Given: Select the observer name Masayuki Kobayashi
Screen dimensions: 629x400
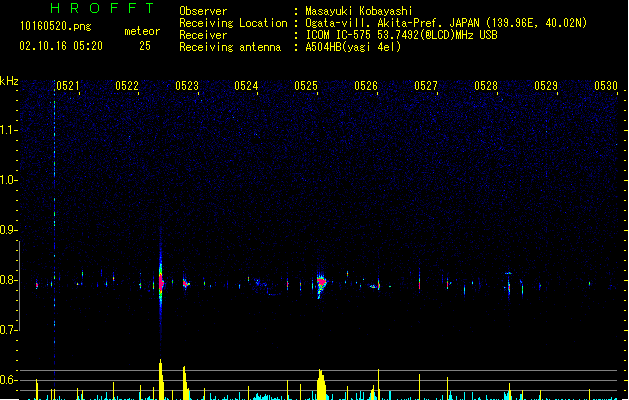Looking at the screenshot, I should [x=359, y=11].
